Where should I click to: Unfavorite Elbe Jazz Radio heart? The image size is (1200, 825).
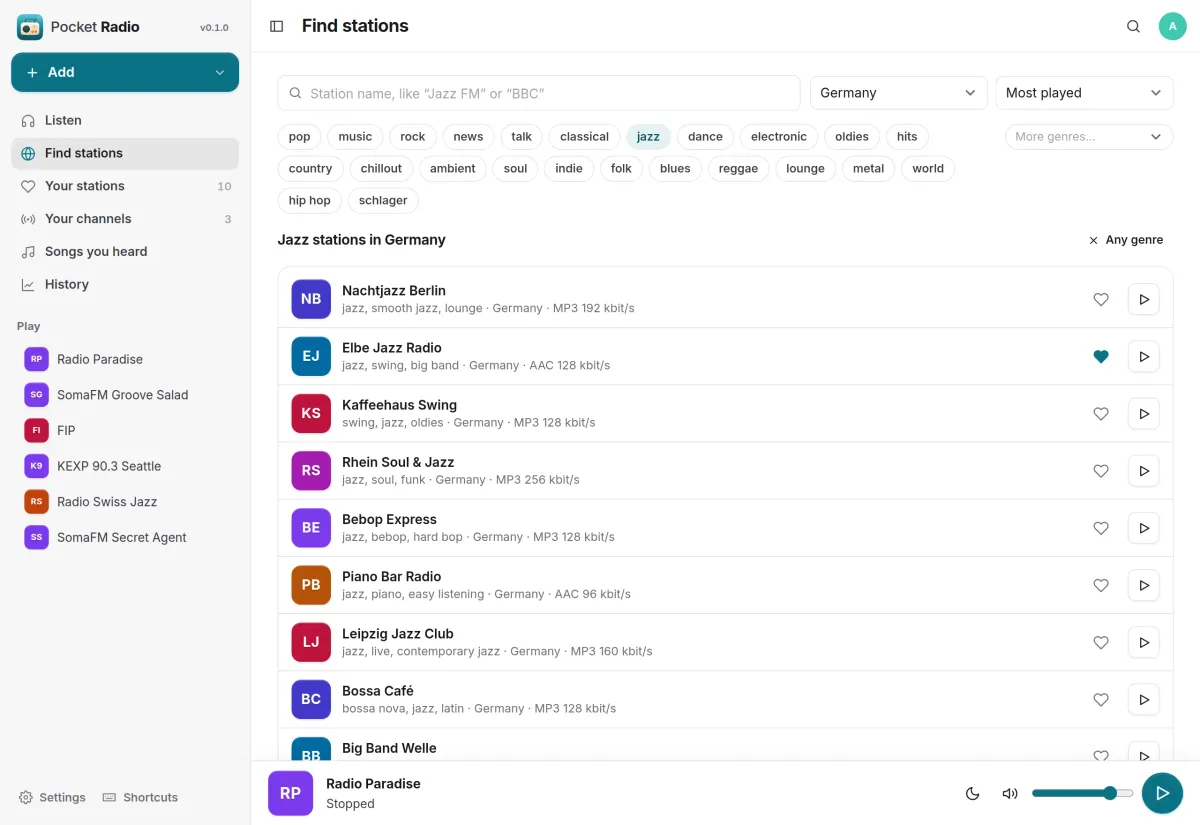click(1101, 356)
